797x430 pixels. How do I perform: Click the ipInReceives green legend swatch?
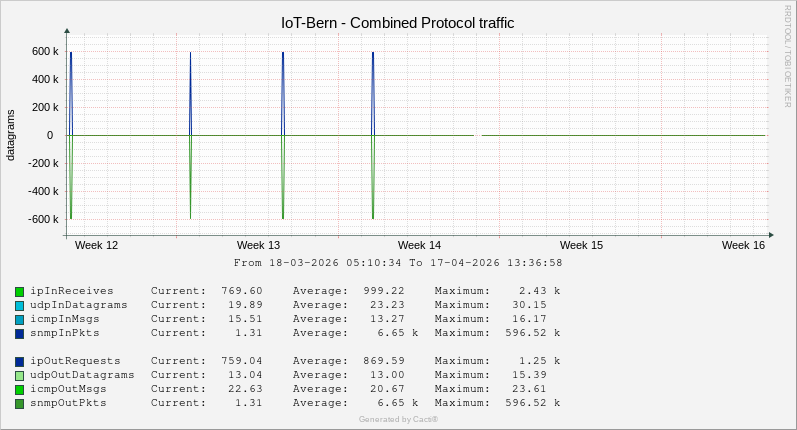[x=19, y=291]
